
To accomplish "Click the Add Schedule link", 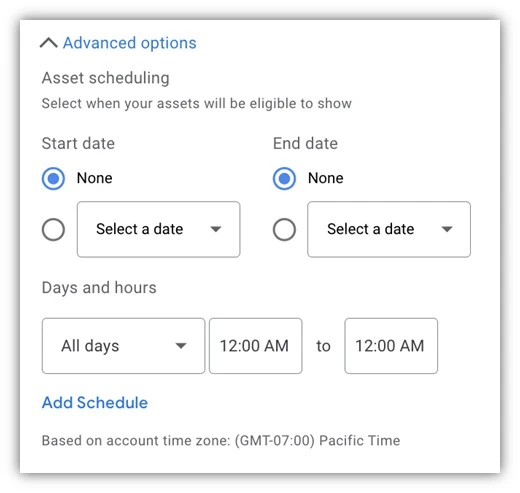I will [x=95, y=403].
